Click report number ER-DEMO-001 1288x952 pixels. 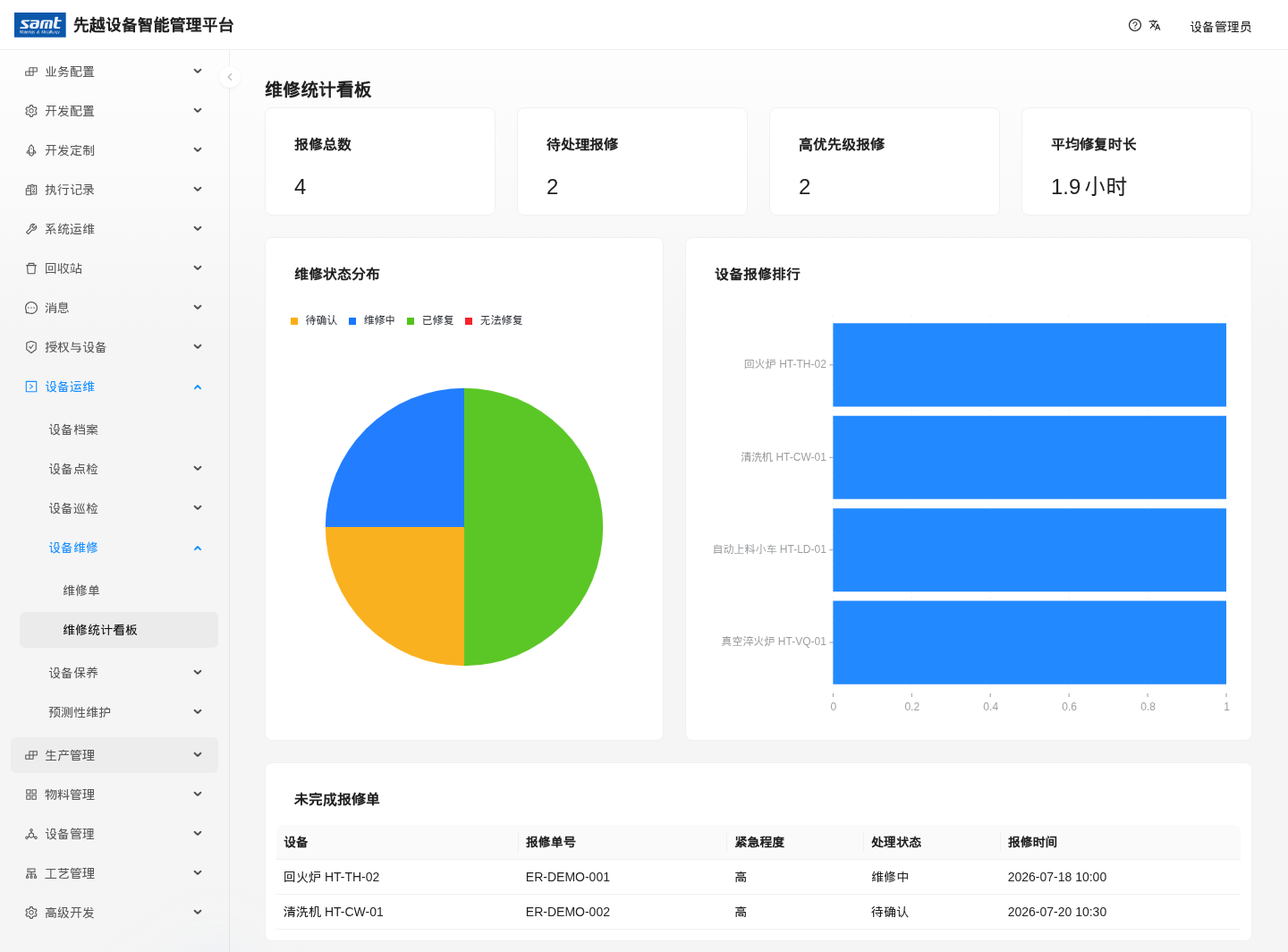[x=568, y=877]
